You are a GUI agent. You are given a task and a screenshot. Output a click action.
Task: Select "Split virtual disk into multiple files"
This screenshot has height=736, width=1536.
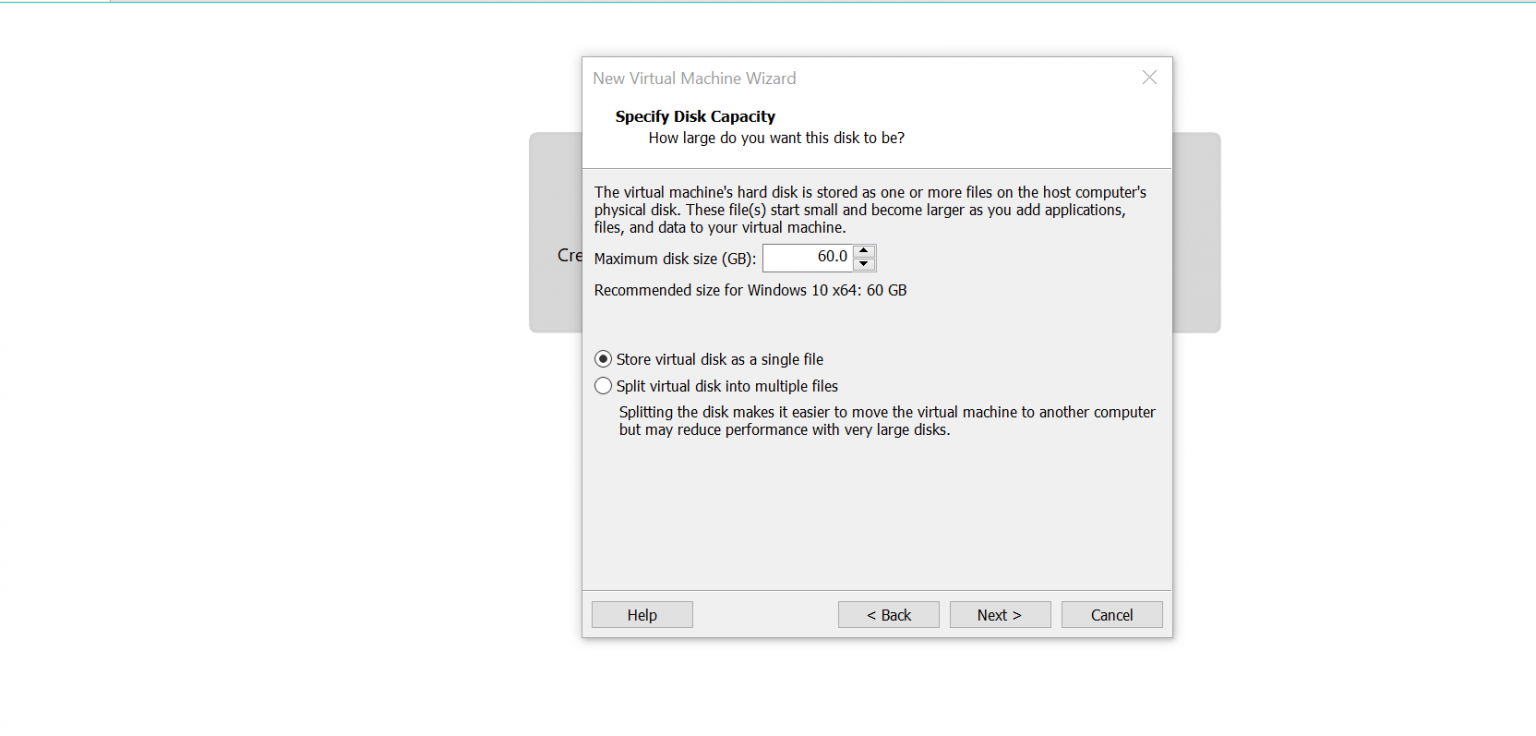(x=604, y=386)
